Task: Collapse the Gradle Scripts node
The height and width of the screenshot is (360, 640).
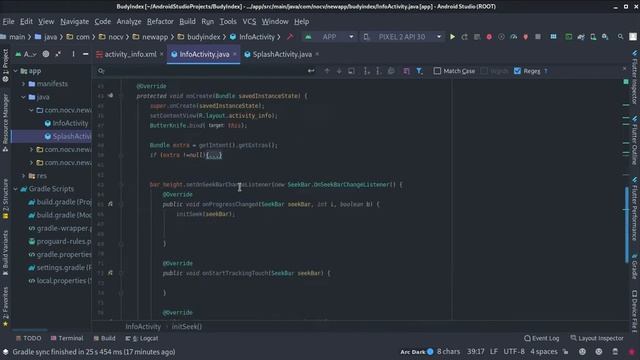Action: point(16,189)
